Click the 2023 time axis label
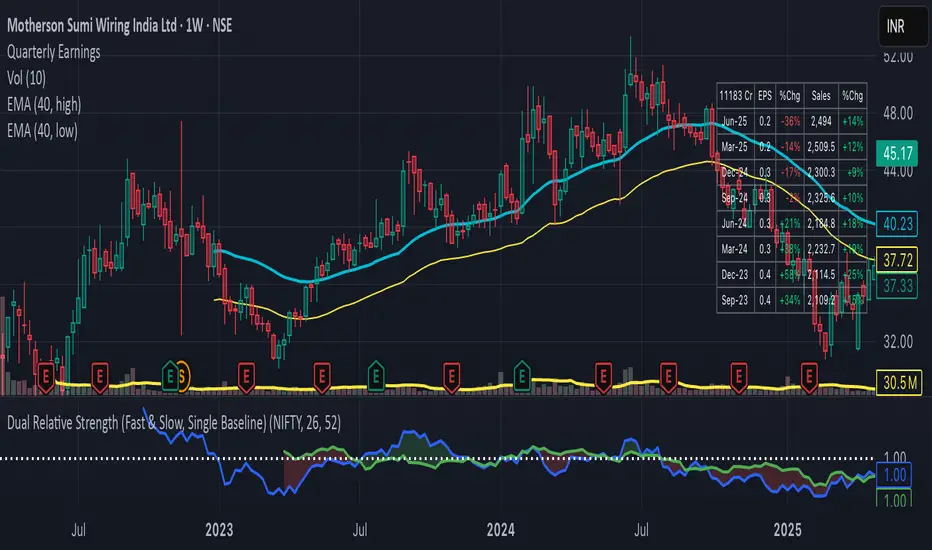The image size is (932, 550). click(x=219, y=530)
